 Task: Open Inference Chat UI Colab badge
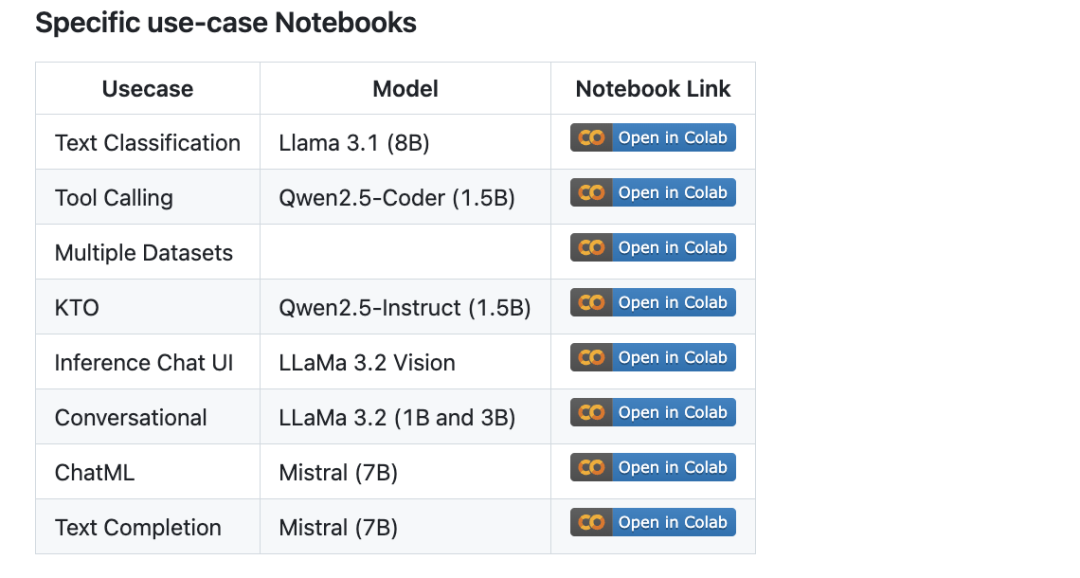coord(653,358)
